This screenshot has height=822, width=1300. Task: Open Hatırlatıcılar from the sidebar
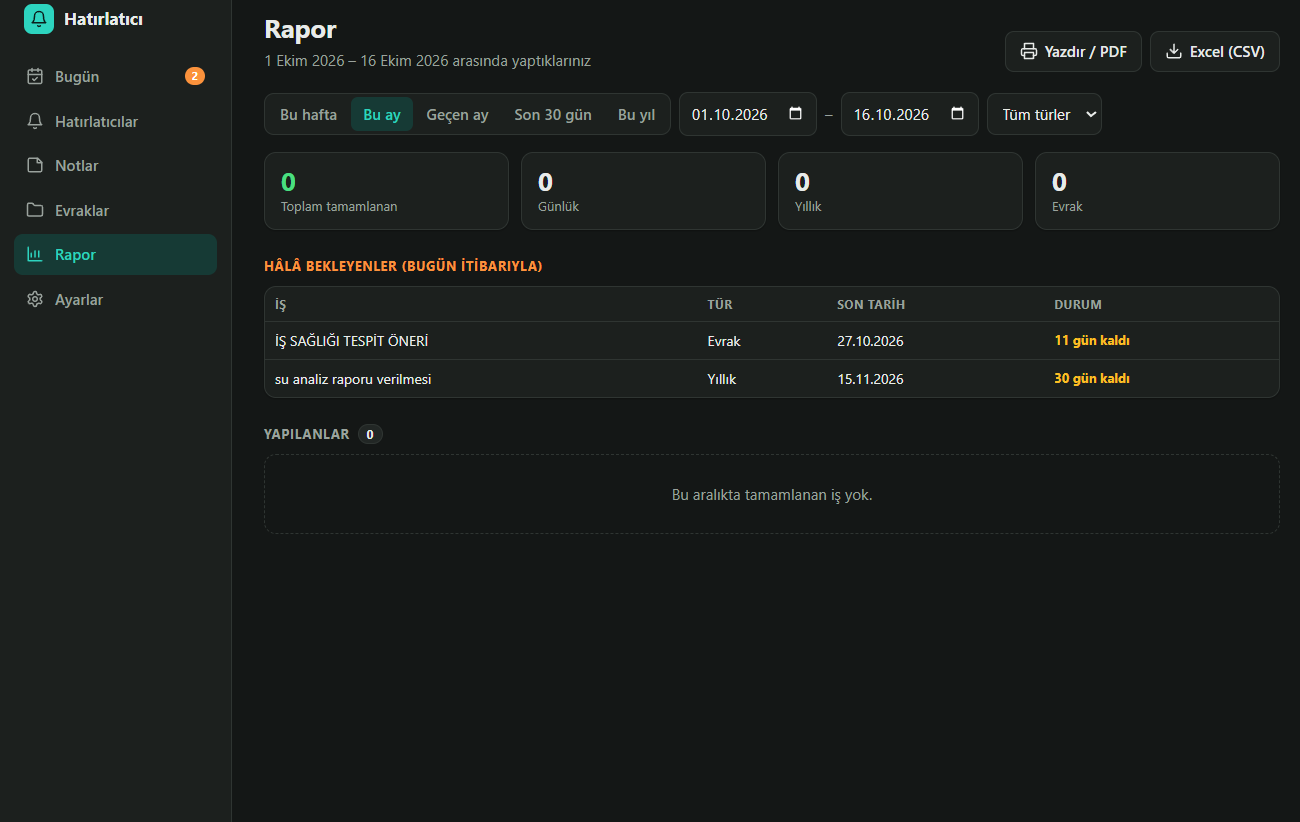coord(115,121)
